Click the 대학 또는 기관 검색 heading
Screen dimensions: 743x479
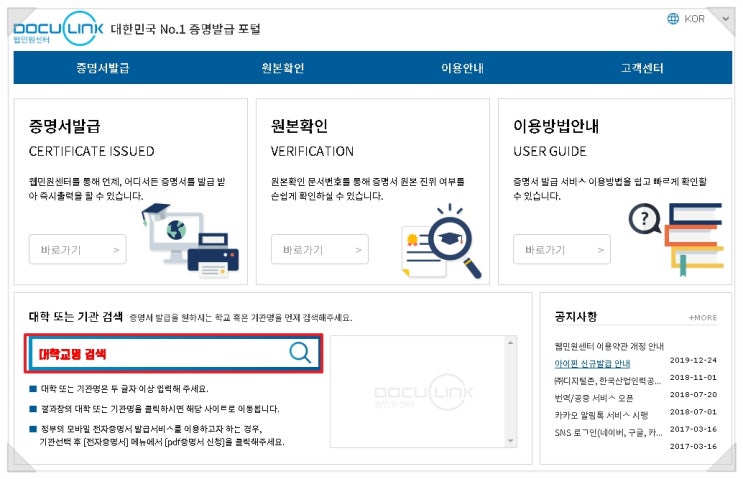[x=76, y=316]
